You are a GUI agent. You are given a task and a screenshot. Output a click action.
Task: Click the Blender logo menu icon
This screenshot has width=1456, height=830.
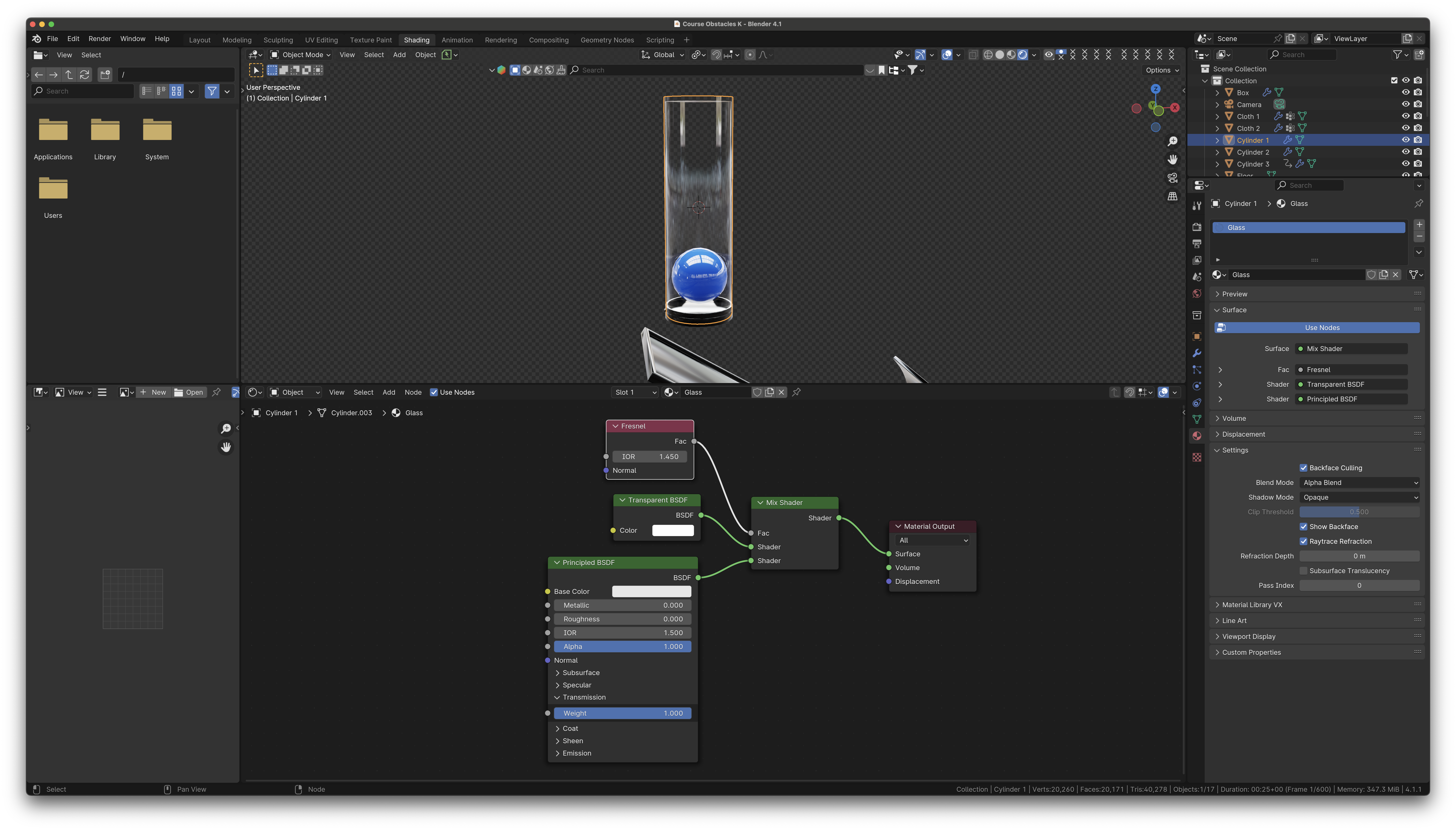[x=36, y=39]
